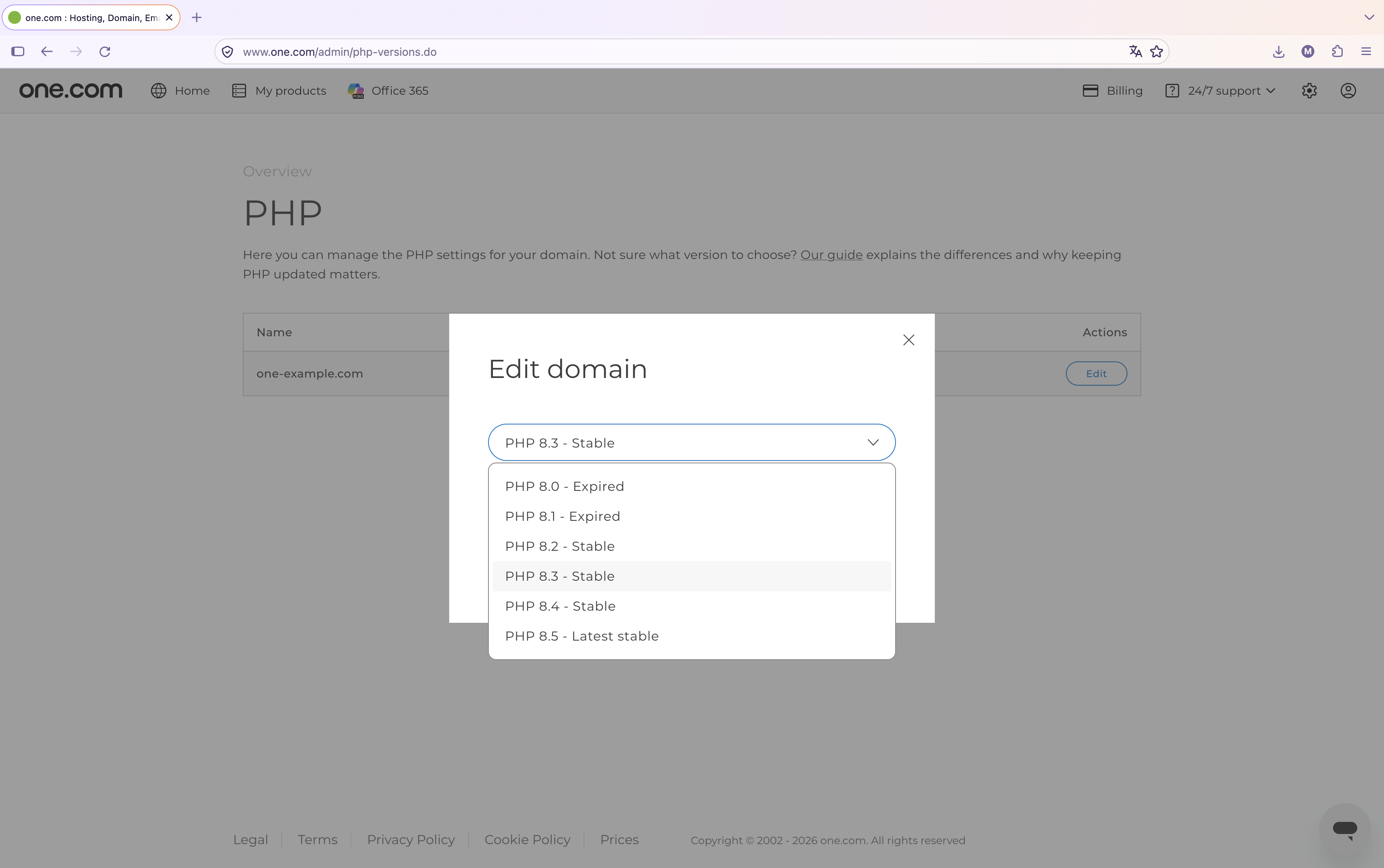
Task: Open the browser extensions puzzle icon
Action: (1337, 52)
